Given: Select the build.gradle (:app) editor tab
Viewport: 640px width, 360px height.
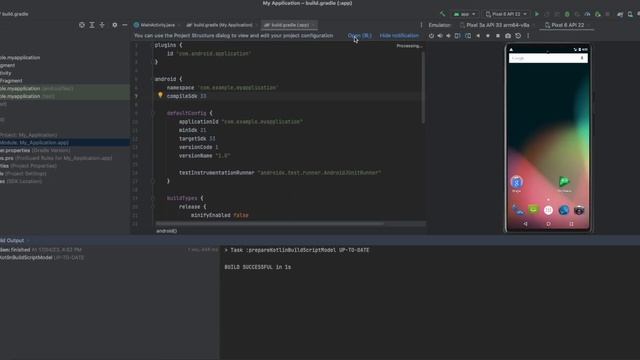Looking at the screenshot, I should click(x=289, y=25).
